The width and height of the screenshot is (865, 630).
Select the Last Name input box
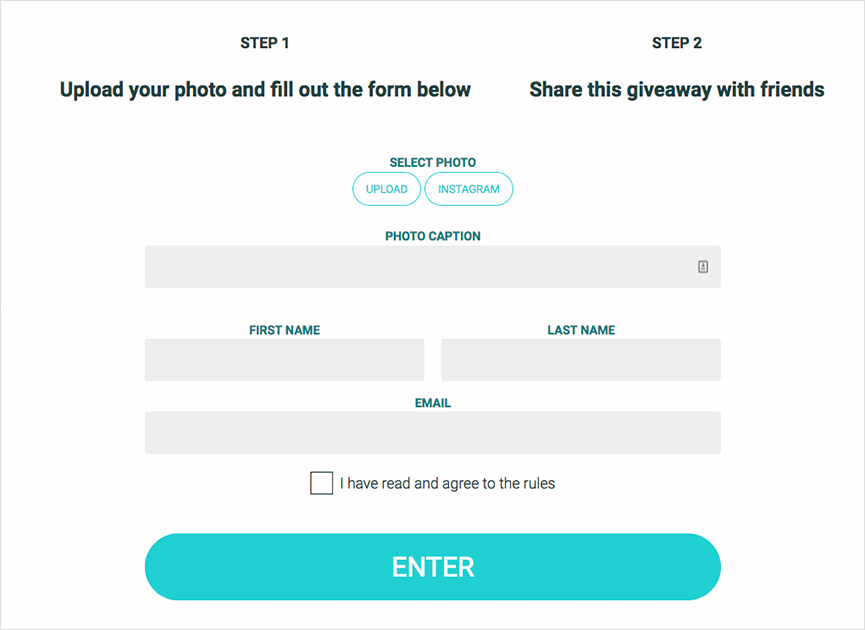point(581,359)
